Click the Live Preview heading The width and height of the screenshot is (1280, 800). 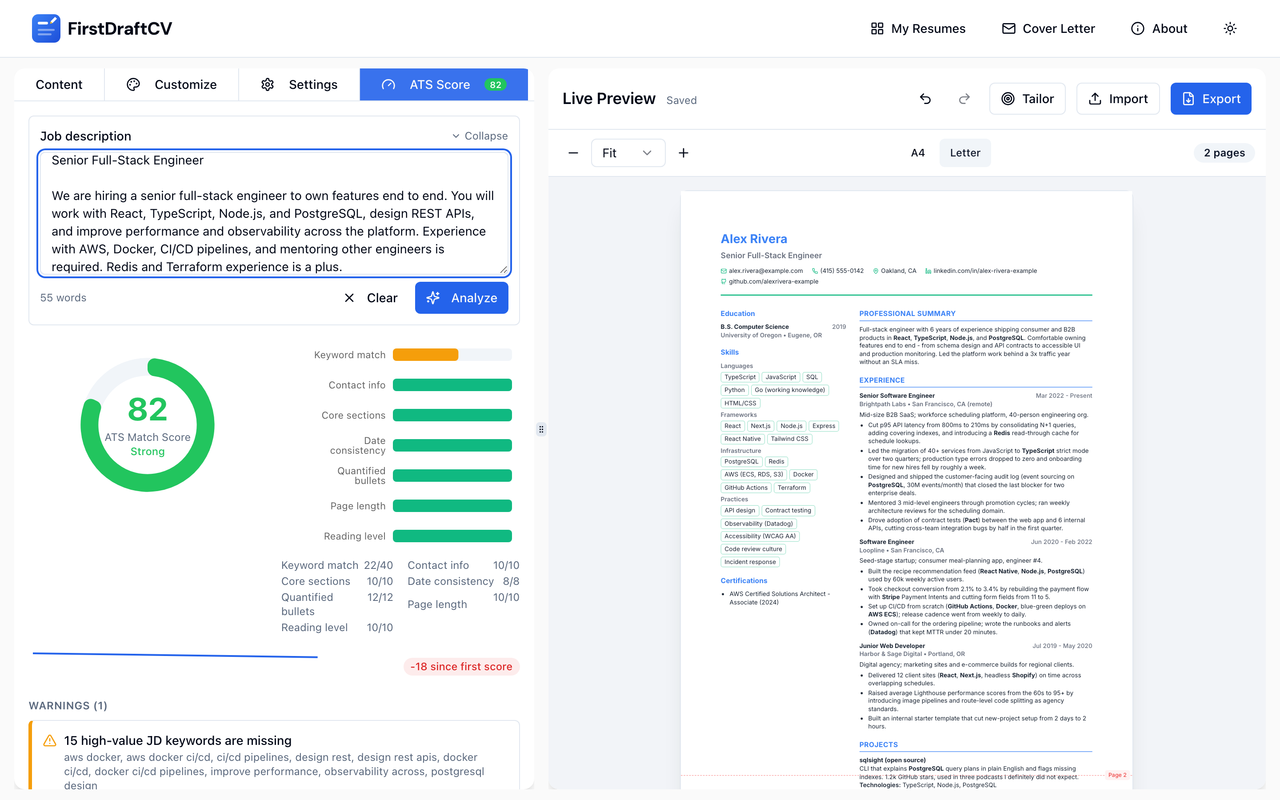609,99
